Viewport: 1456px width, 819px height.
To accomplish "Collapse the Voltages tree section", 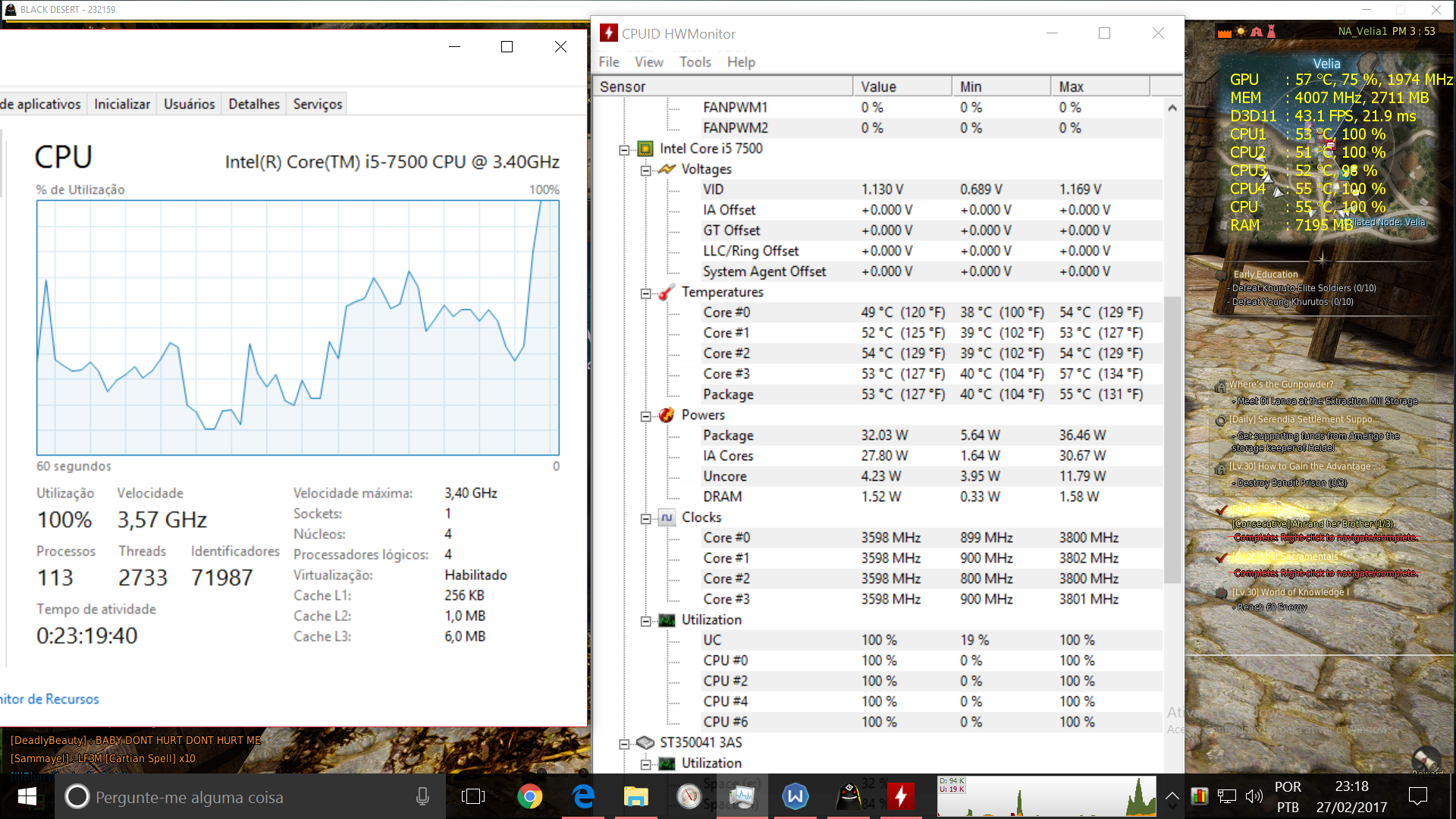I will click(645, 170).
